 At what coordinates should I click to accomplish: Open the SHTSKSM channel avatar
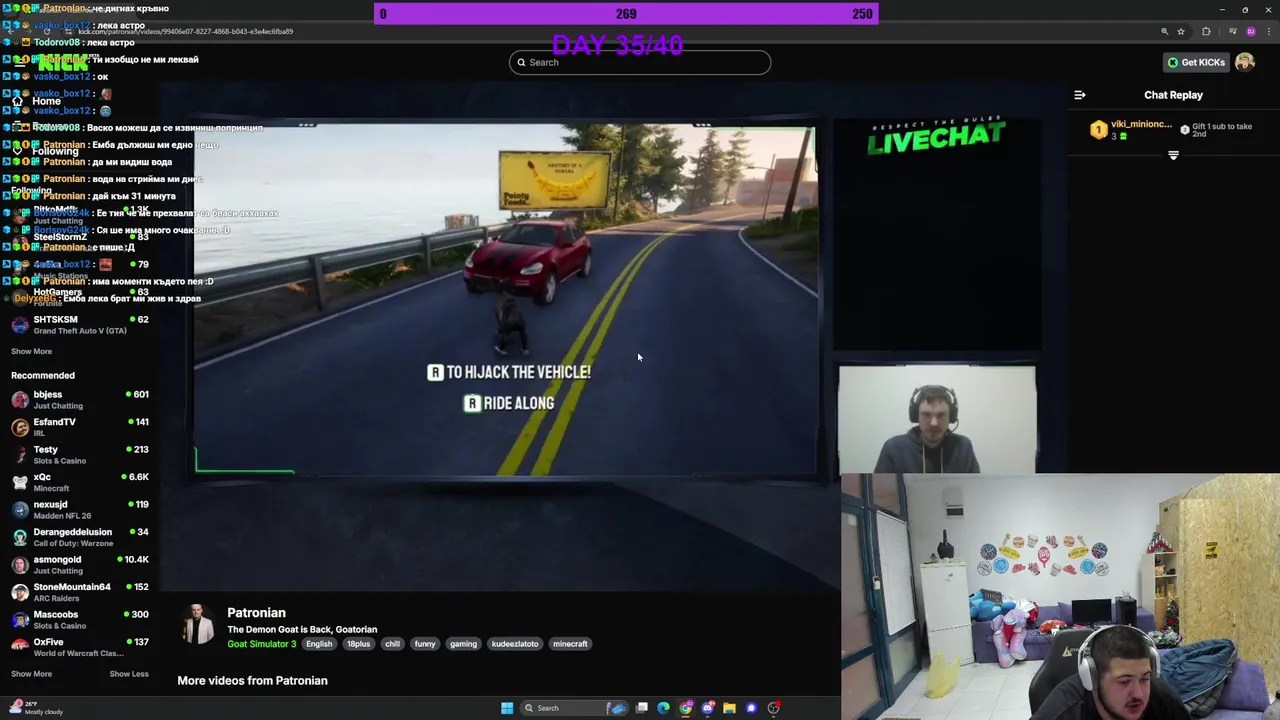[x=20, y=325]
